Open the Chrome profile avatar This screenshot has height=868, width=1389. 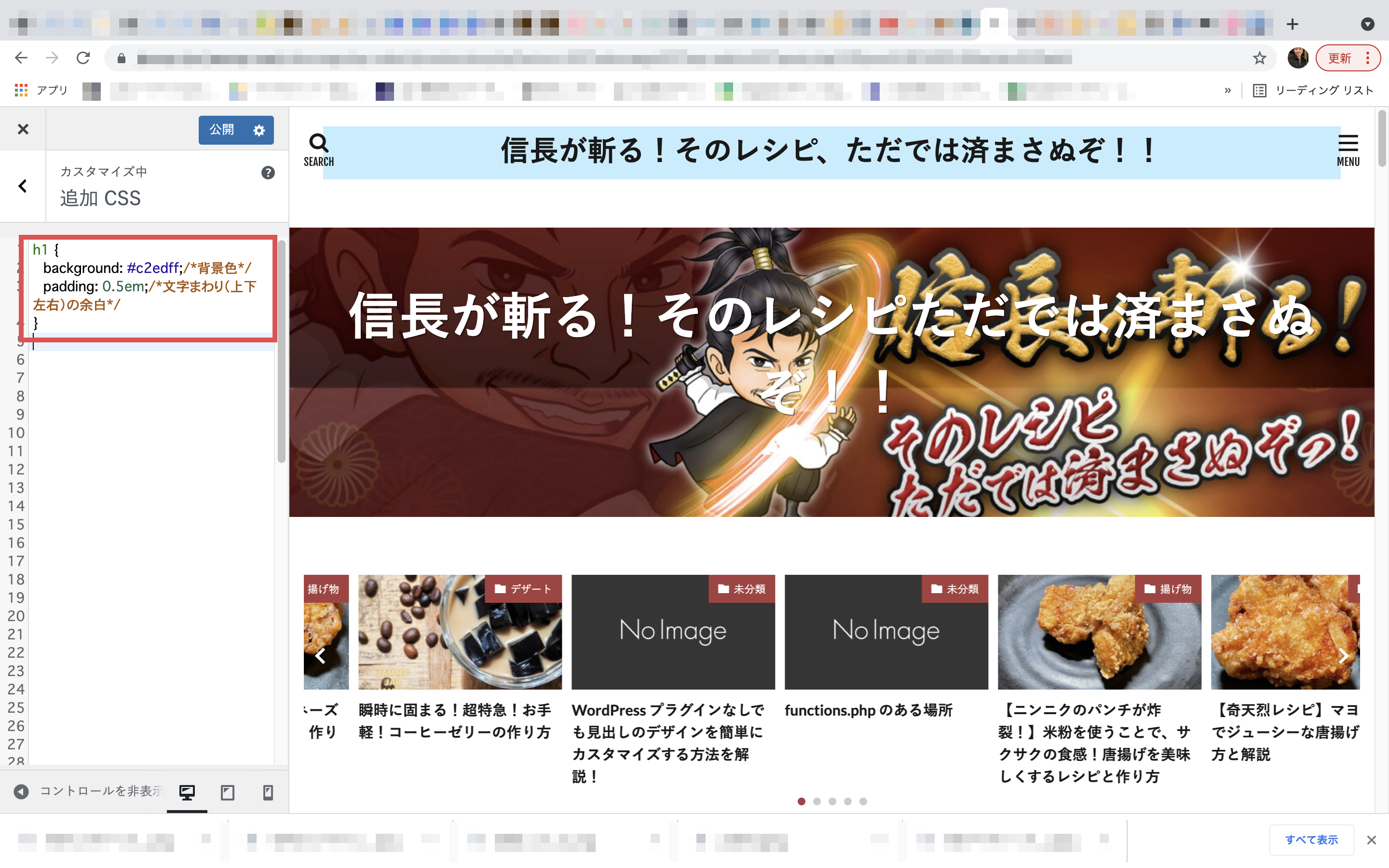click(1297, 58)
